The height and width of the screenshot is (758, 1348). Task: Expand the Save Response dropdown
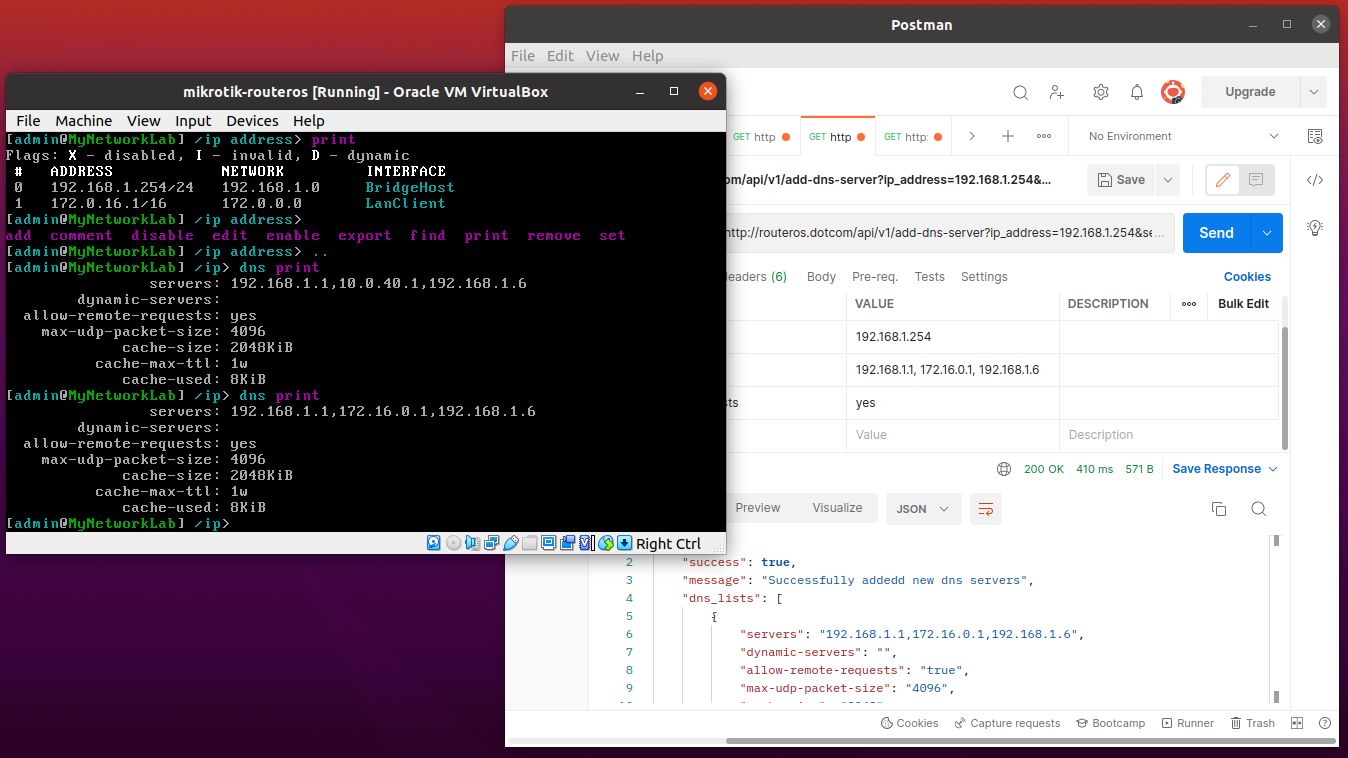pos(1273,469)
